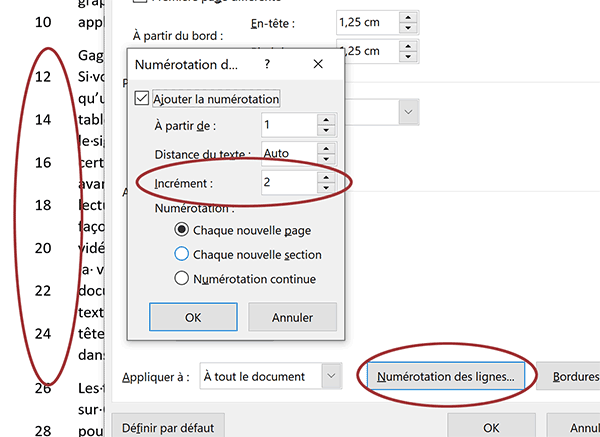Increase the Pied de page distance value
The width and height of the screenshot is (600, 437).
(x=408, y=46)
